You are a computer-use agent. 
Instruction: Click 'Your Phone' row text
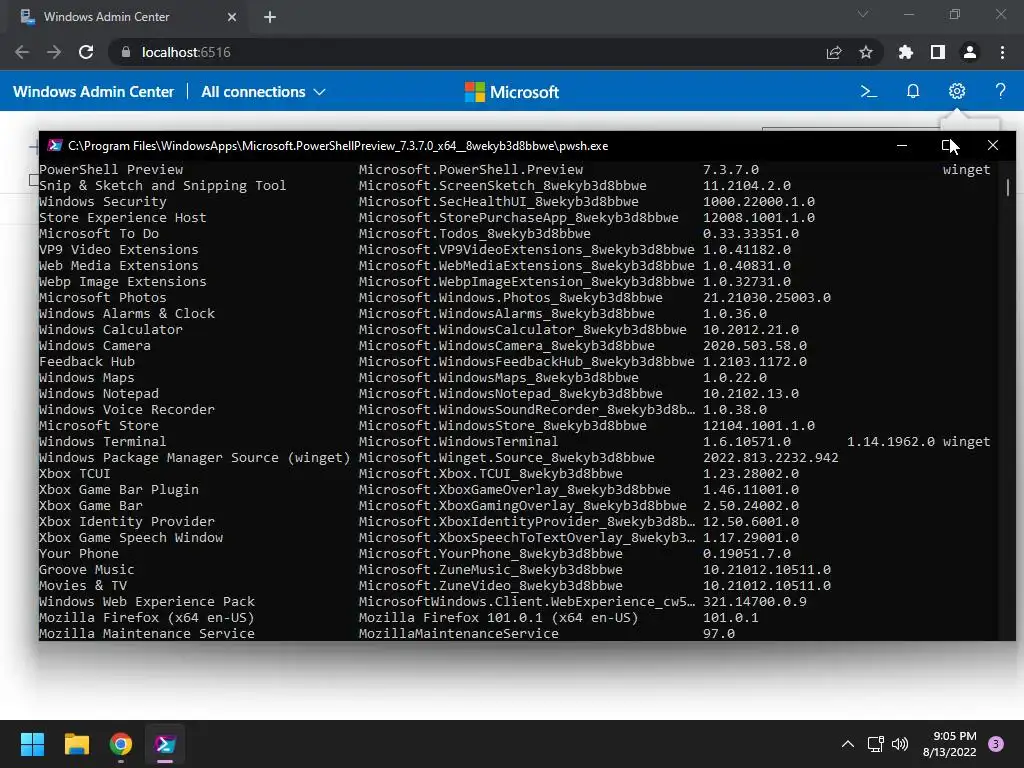(x=79, y=554)
